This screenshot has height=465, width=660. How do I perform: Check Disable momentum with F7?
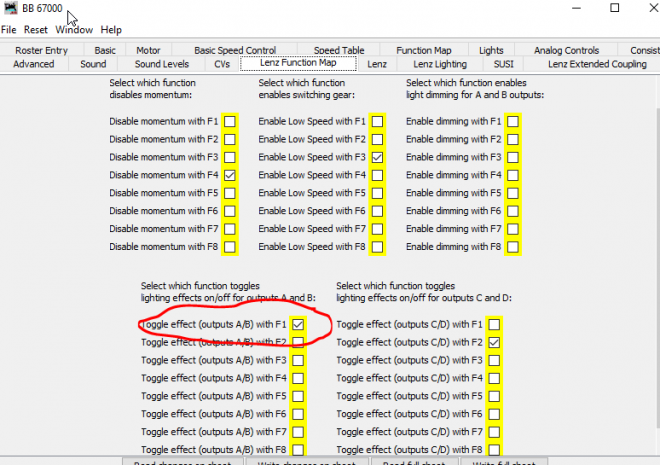[x=230, y=229]
